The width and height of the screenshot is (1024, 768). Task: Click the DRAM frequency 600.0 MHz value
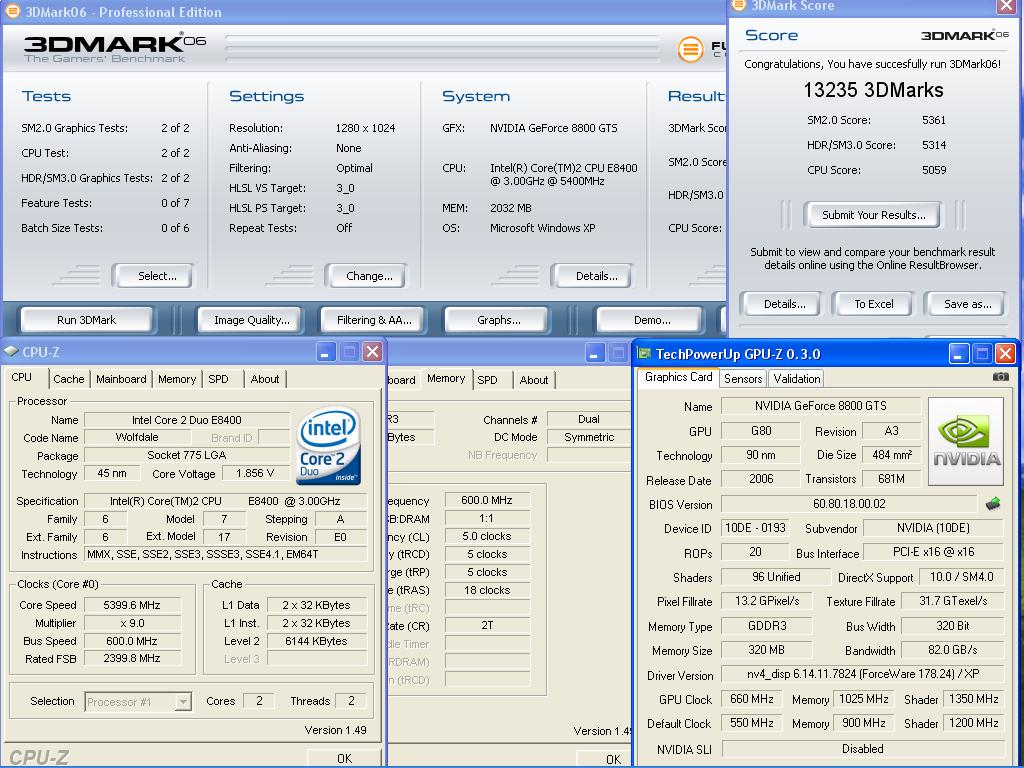pos(487,500)
